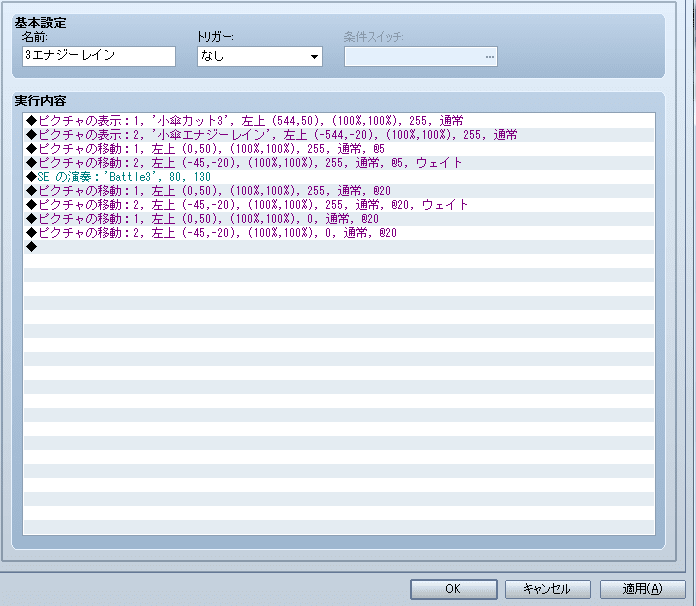The height and width of the screenshot is (606, 696).
Task: Select row ピクチャの移動：1, opacity 0, @20
Action: click(x=339, y=219)
